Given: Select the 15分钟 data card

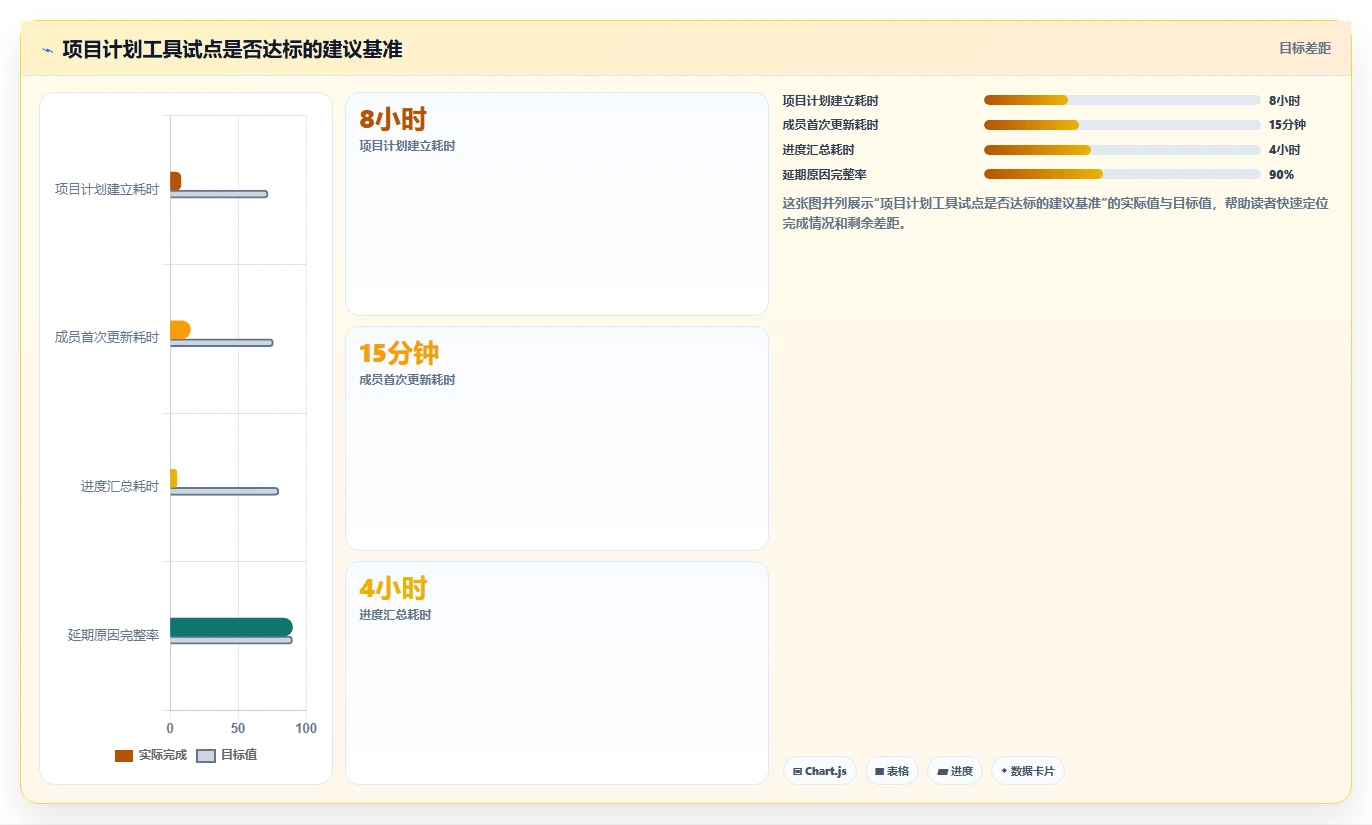Looking at the screenshot, I should [557, 438].
